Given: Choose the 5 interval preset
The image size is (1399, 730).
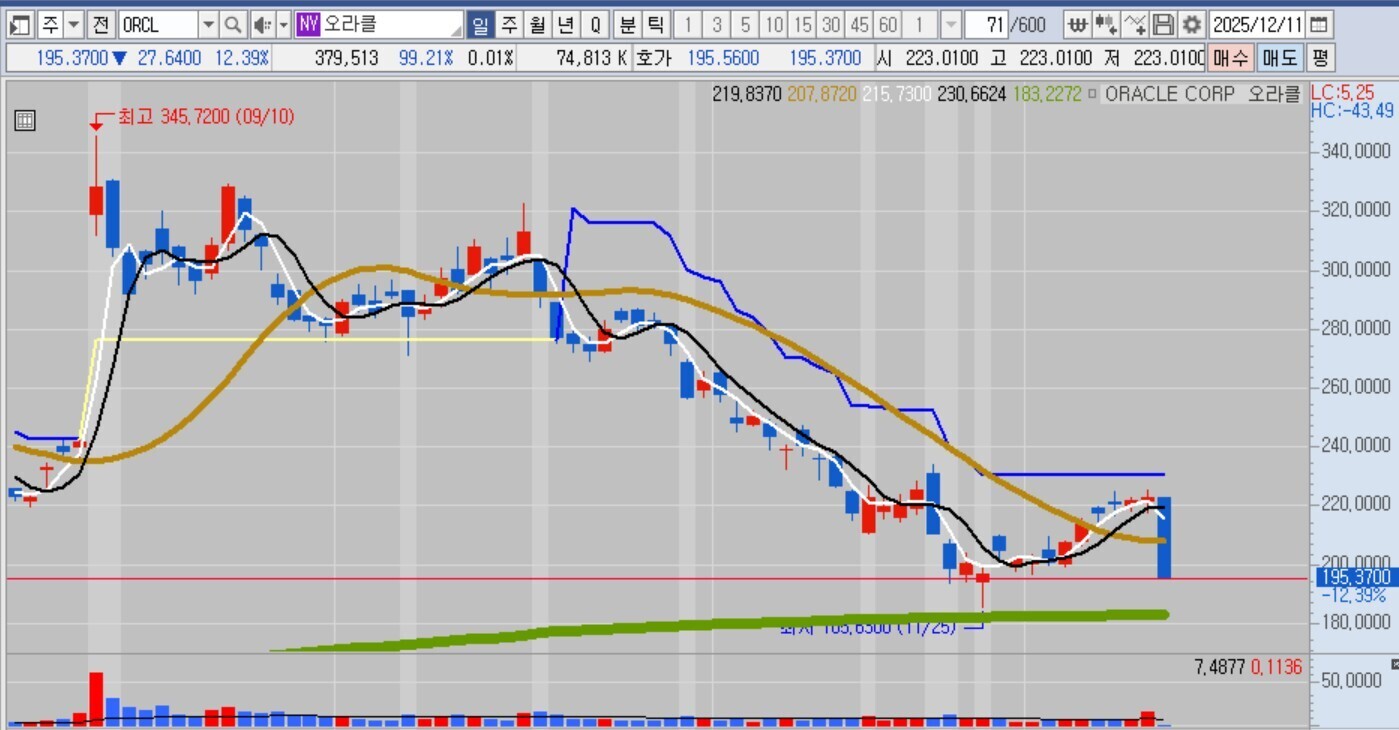Looking at the screenshot, I should point(745,24).
